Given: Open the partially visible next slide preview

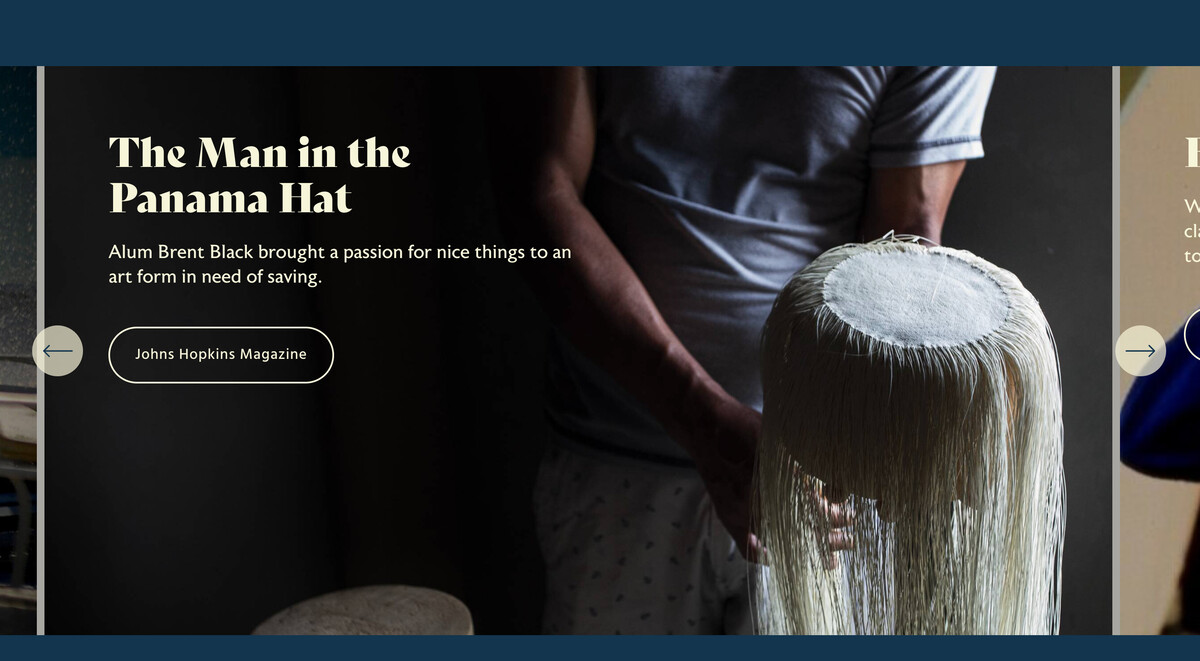Looking at the screenshot, I should pyautogui.click(x=1160, y=350).
